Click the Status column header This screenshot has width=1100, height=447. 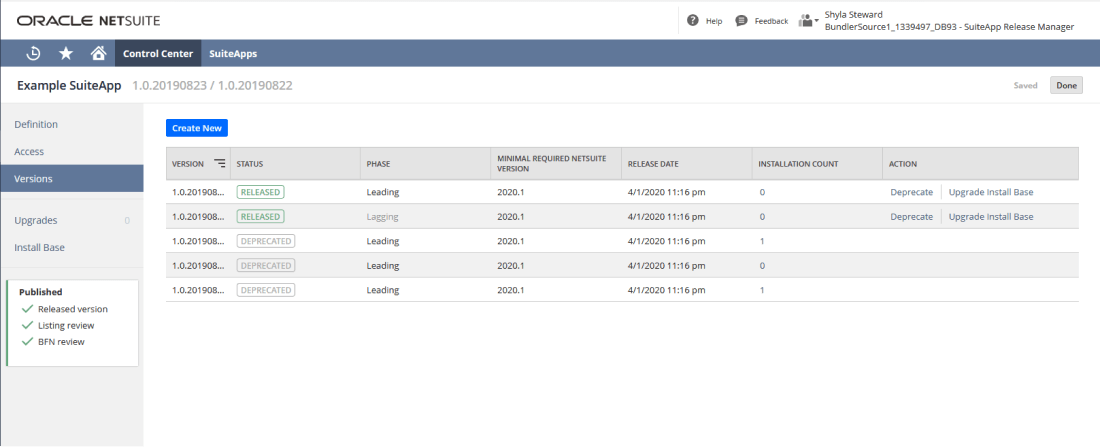(x=251, y=163)
